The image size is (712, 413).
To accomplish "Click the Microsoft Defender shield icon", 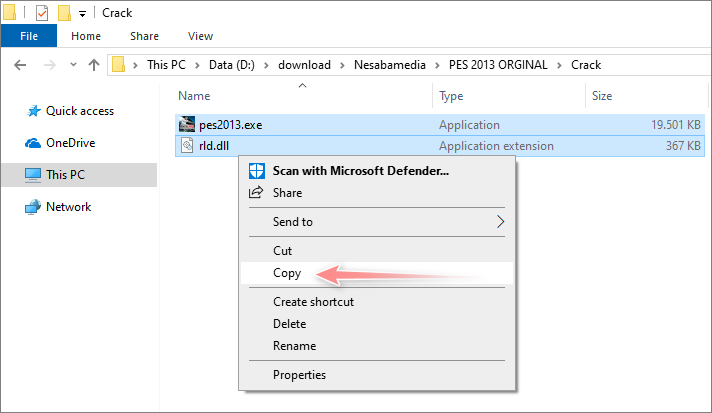I will click(256, 171).
